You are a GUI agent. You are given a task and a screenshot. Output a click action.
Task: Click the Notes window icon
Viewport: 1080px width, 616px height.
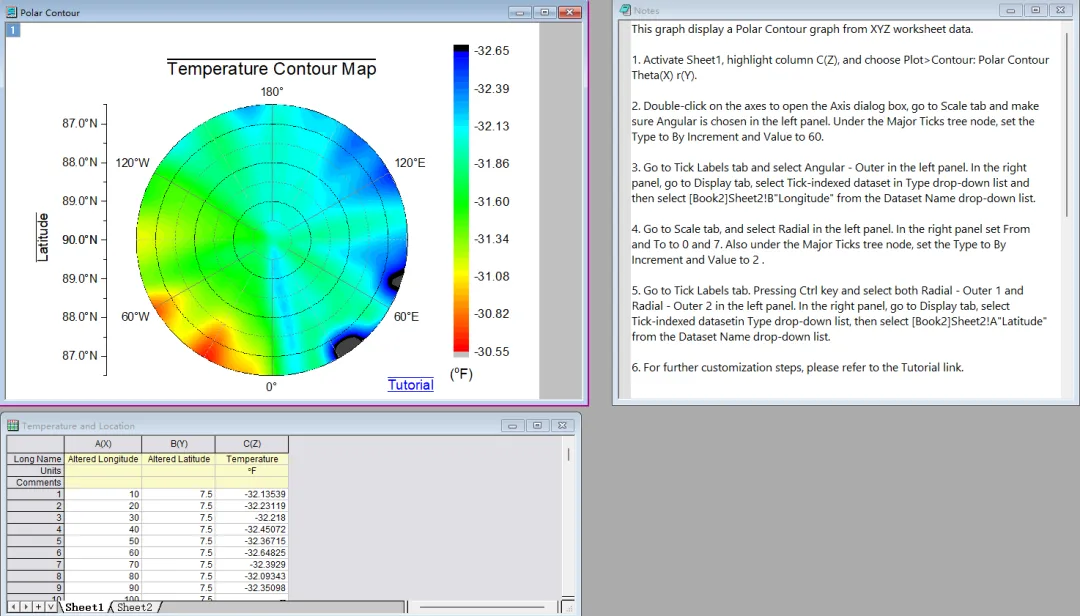pyautogui.click(x=625, y=10)
